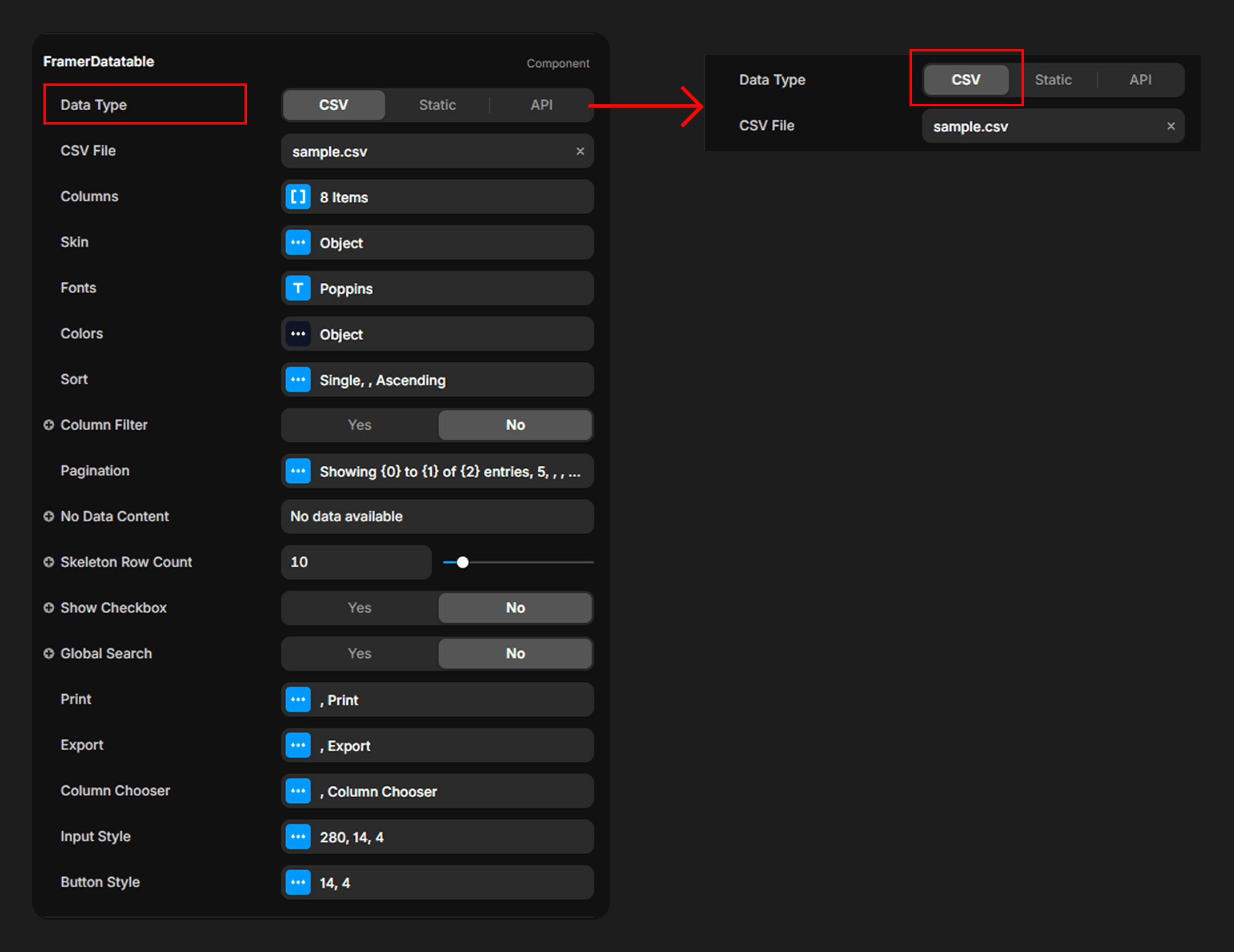The image size is (1234, 952).
Task: Clear sample.csv in the main panel
Action: 580,151
